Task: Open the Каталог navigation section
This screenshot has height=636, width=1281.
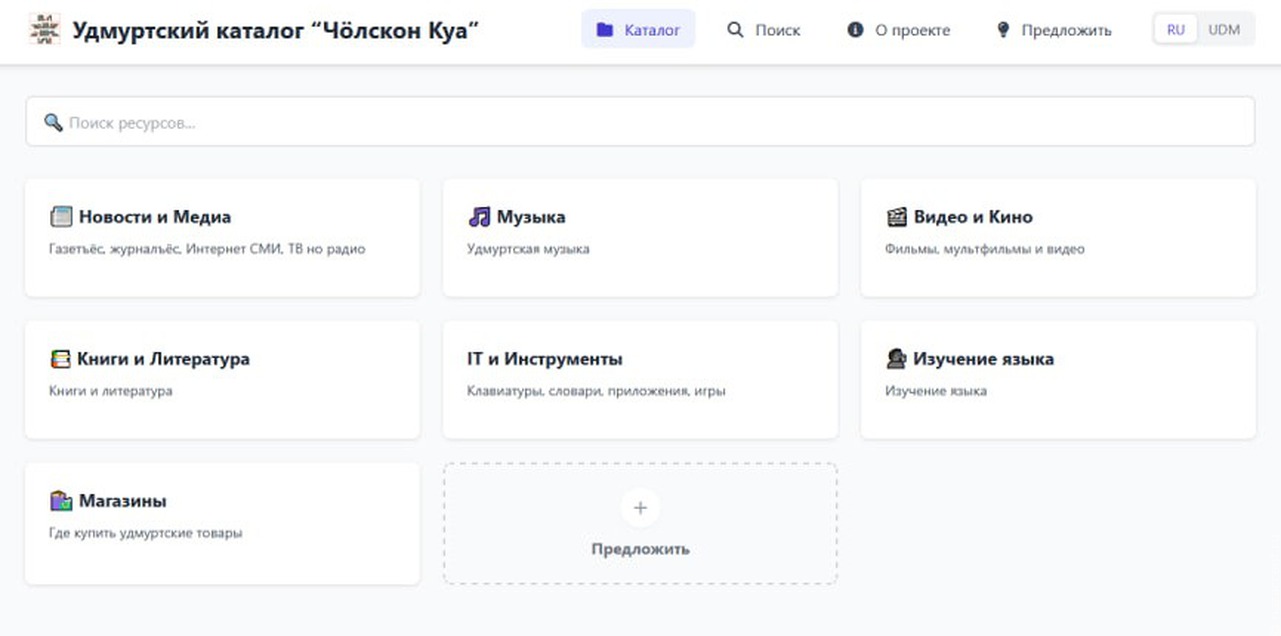Action: point(638,30)
